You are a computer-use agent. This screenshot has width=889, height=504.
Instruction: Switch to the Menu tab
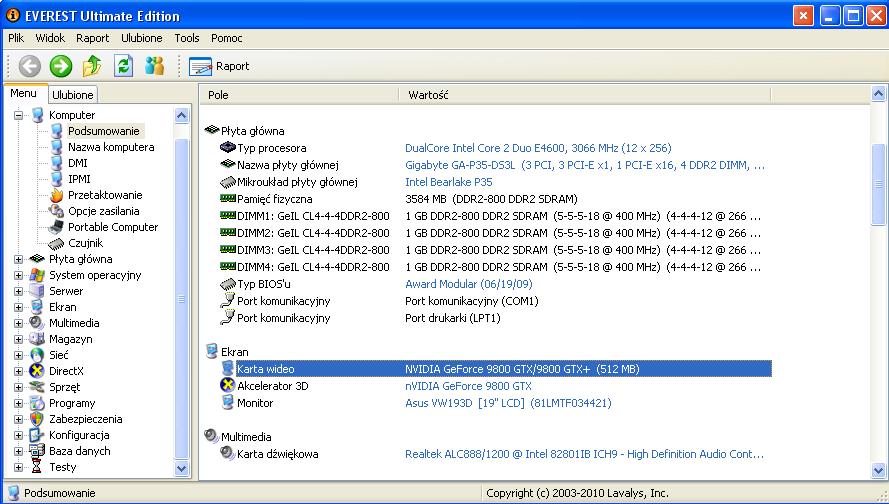24,94
